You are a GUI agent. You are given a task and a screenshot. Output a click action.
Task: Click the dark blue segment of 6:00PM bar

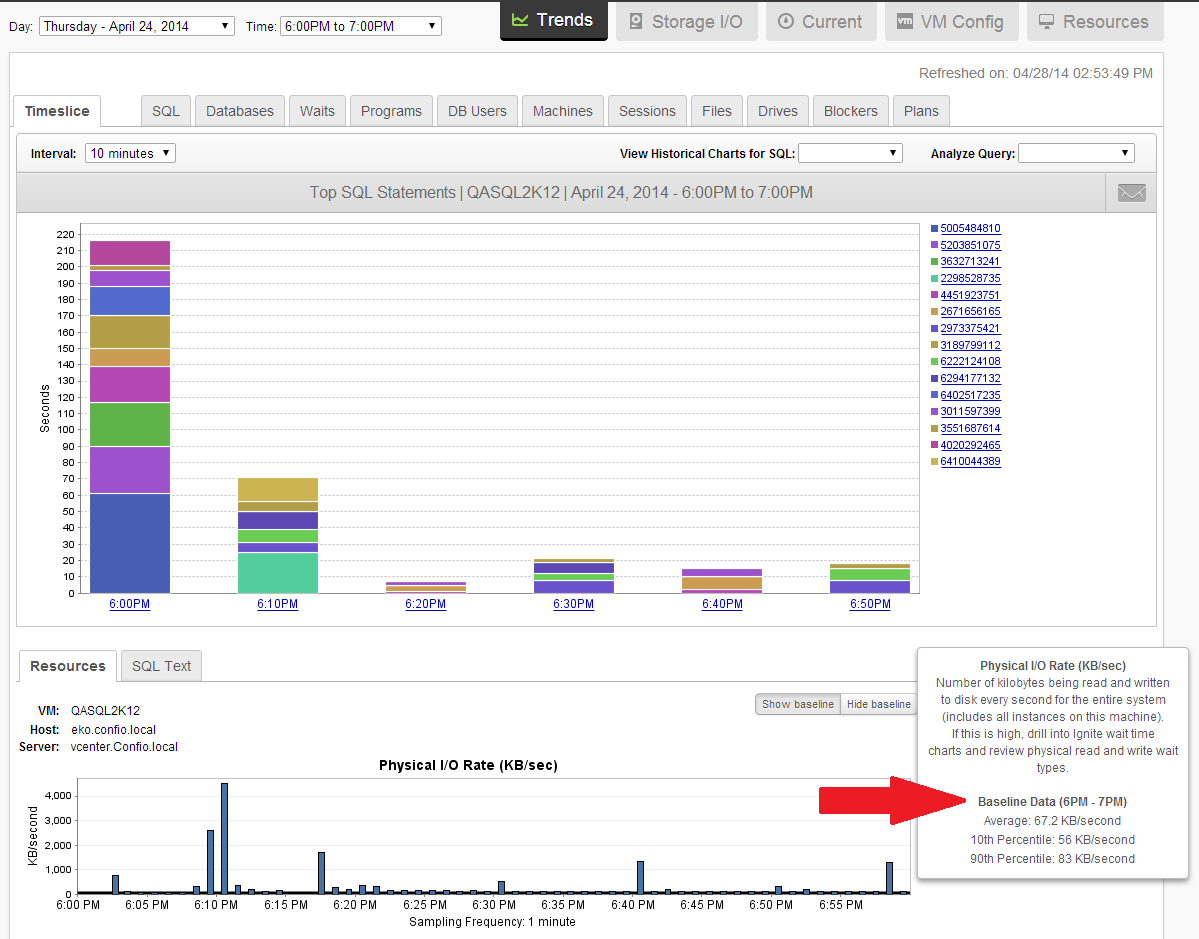tap(130, 543)
